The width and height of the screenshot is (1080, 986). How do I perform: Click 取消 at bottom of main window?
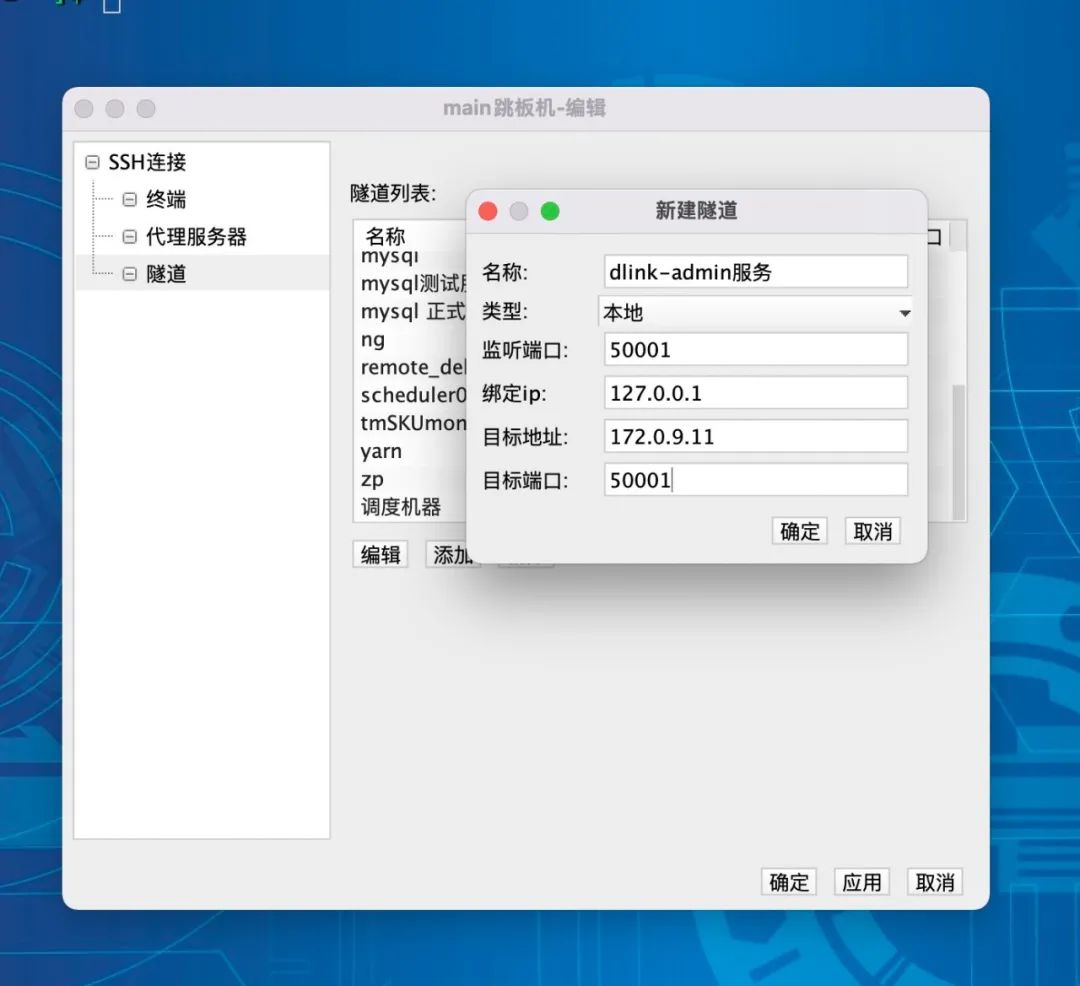[x=935, y=882]
